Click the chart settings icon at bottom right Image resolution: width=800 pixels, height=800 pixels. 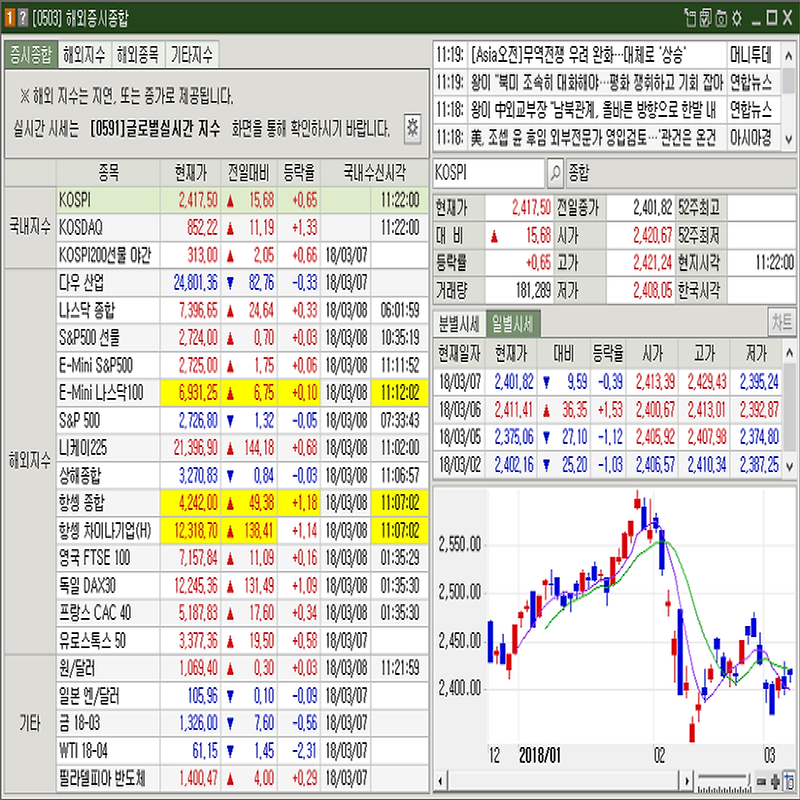tap(789, 781)
